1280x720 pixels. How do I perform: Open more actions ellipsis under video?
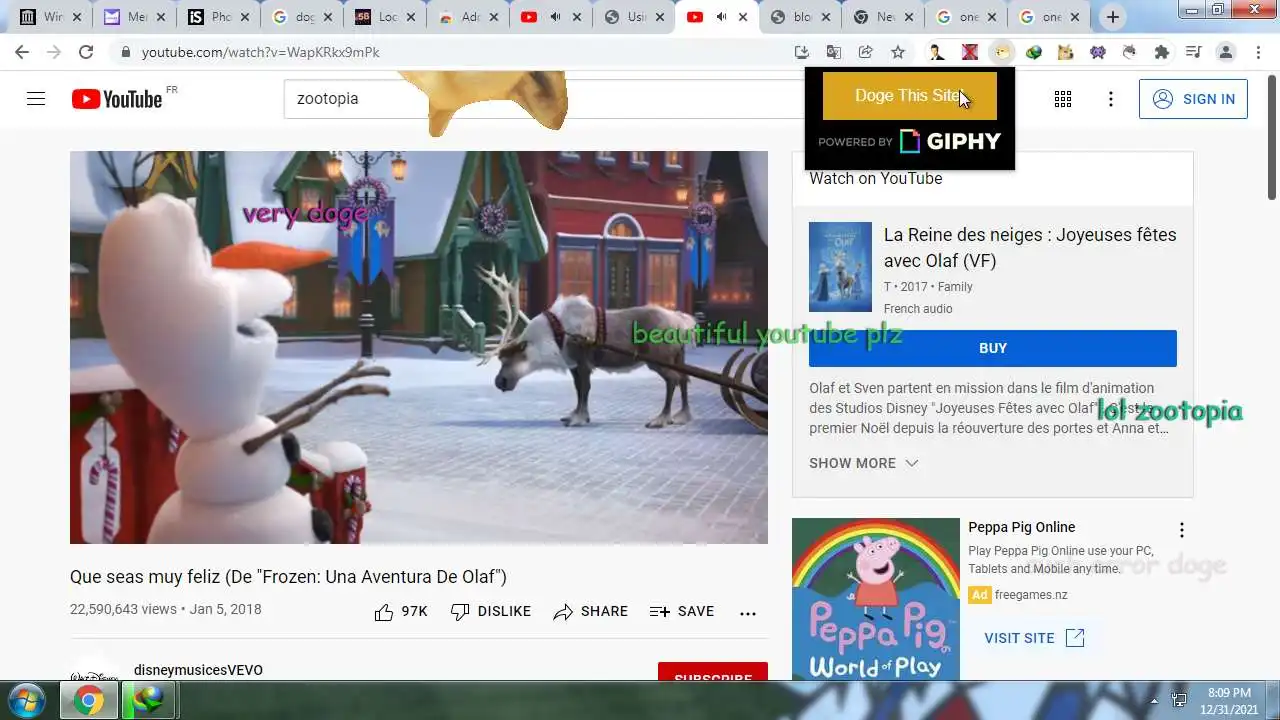tap(748, 613)
